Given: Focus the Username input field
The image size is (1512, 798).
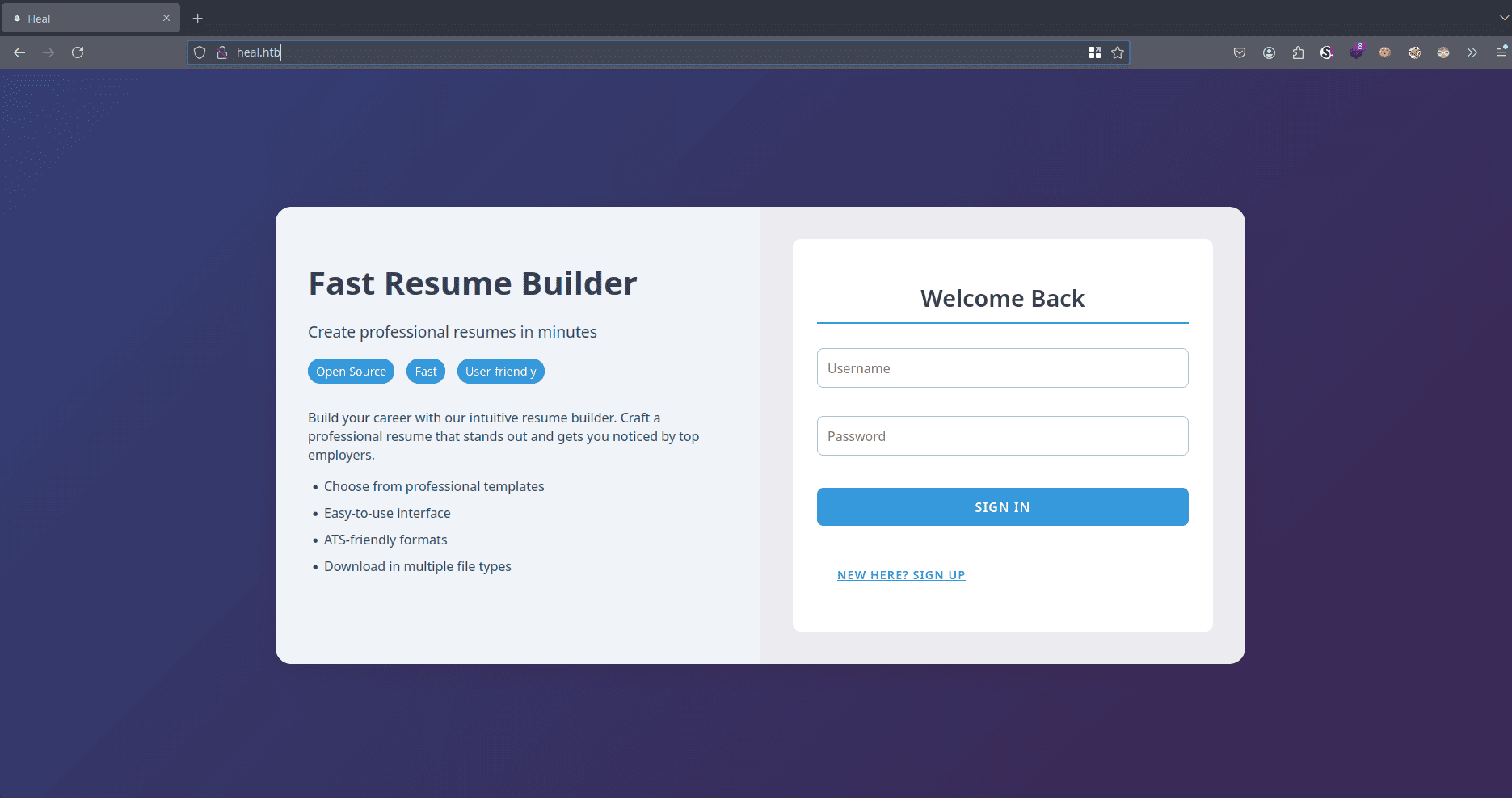Looking at the screenshot, I should point(1002,368).
